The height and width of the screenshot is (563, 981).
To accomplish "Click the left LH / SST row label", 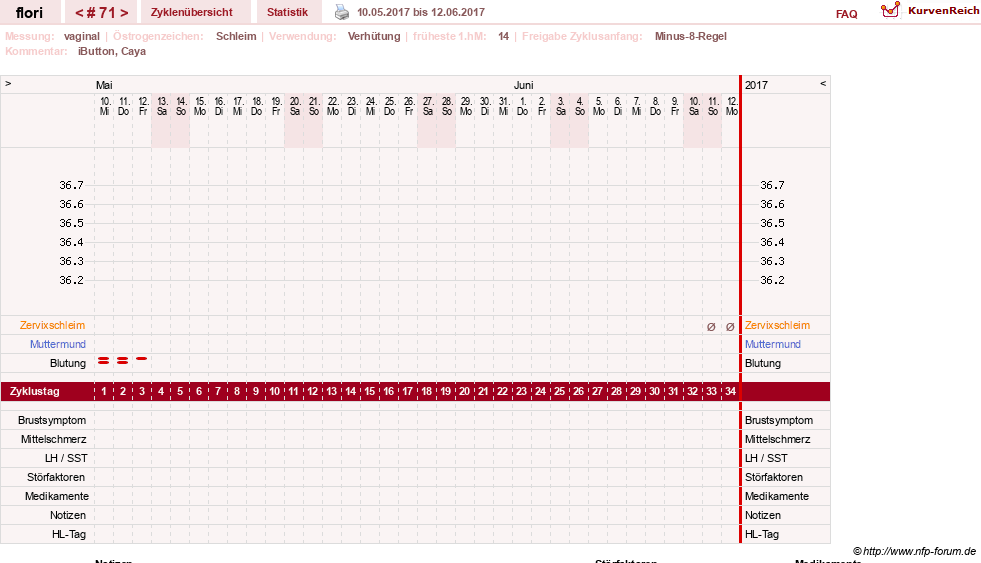I will (66, 459).
